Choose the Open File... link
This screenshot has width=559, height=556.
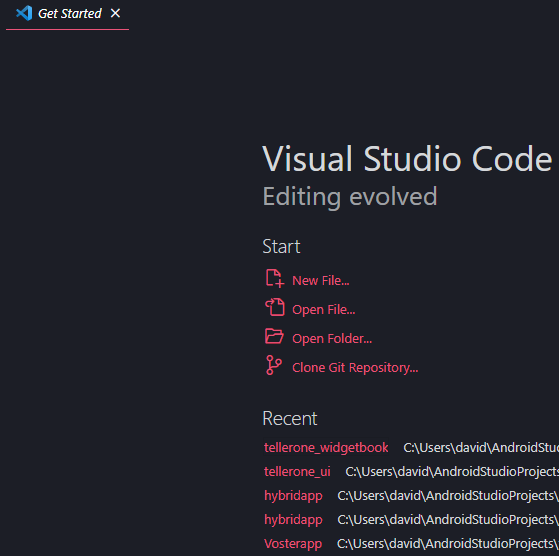pos(323,309)
